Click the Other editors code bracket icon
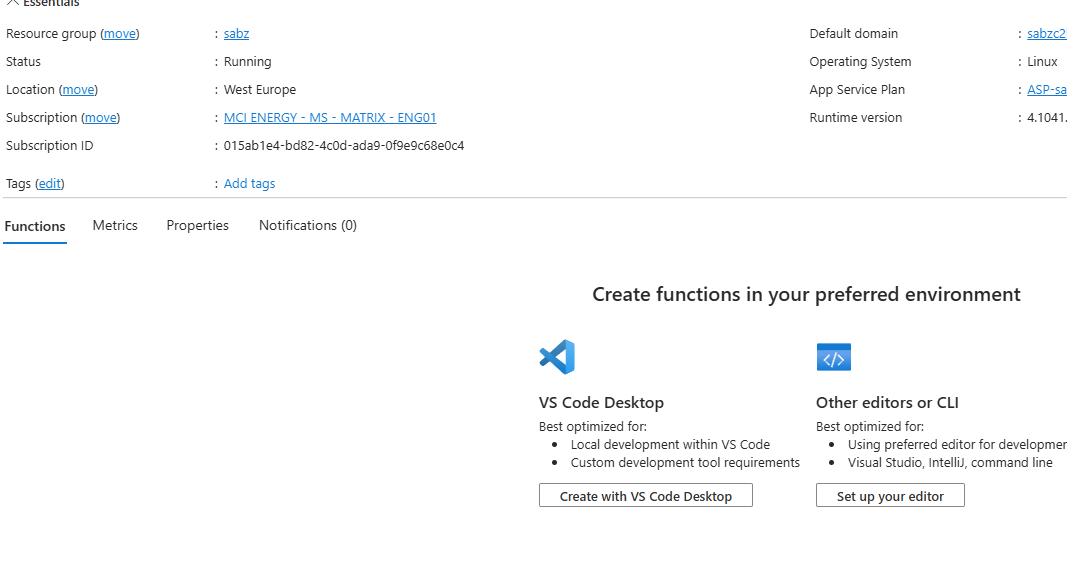 (x=834, y=357)
